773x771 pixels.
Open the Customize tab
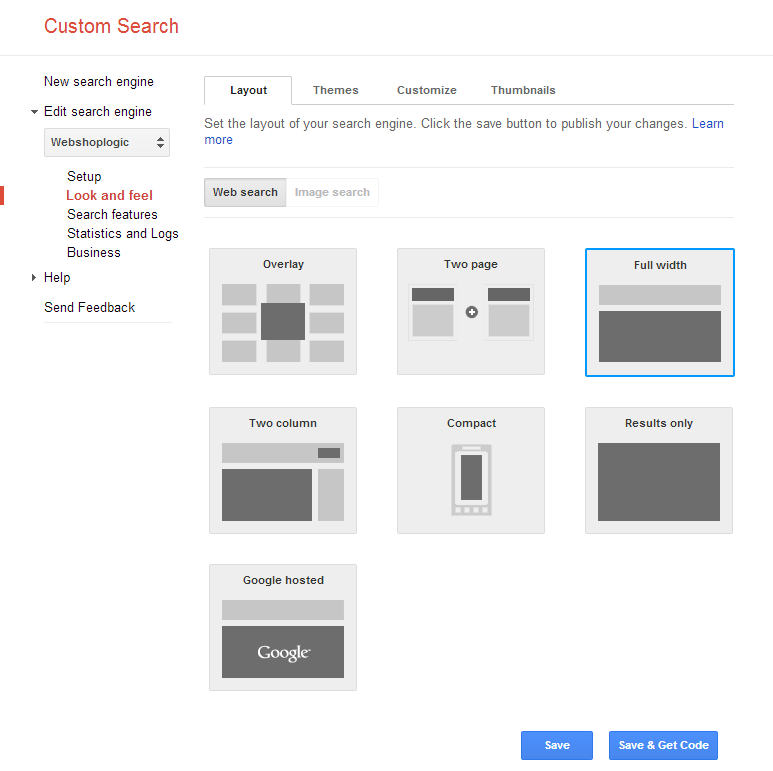[427, 90]
